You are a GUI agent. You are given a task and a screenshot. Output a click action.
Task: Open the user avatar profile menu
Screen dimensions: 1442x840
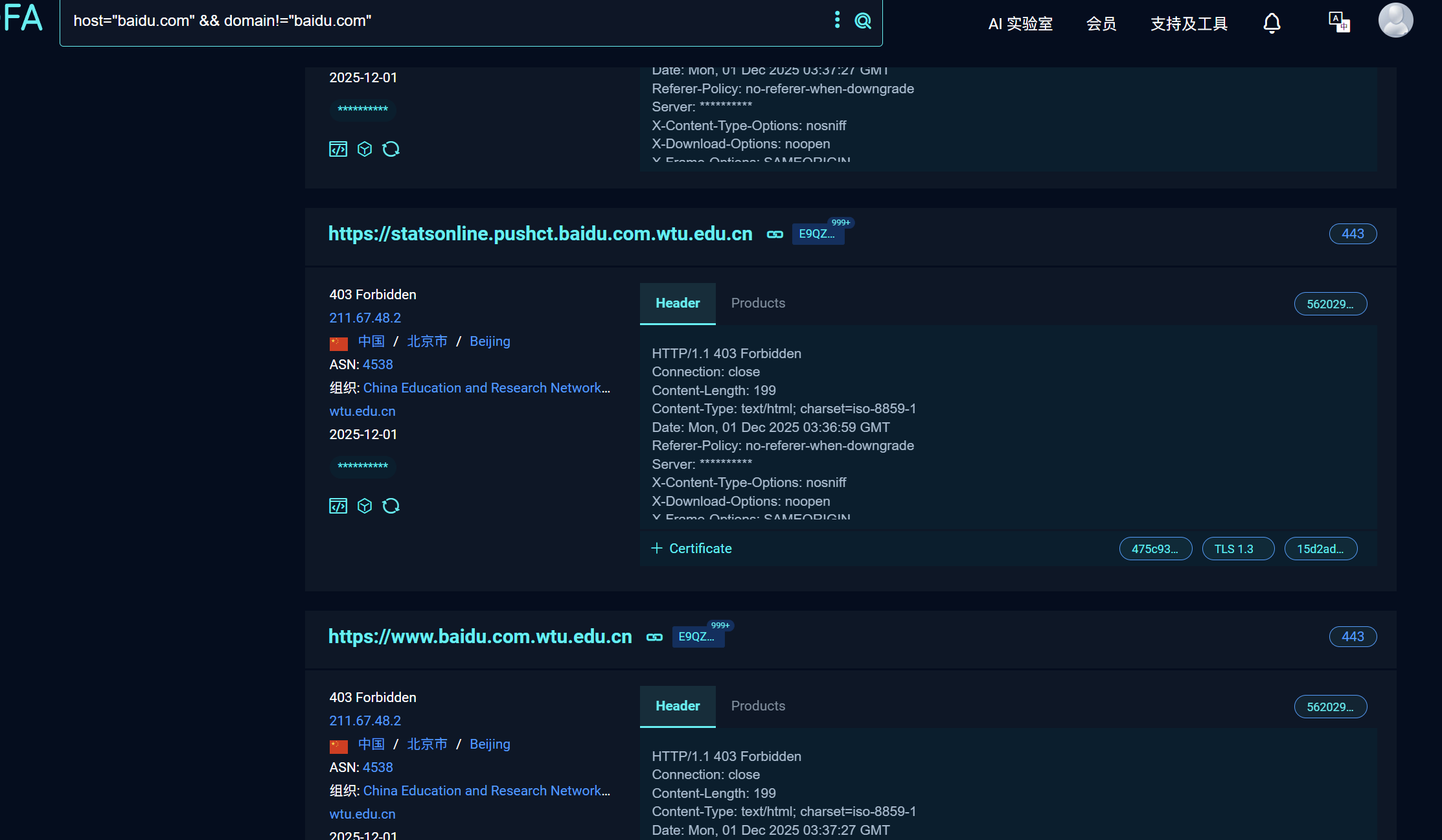1395,21
